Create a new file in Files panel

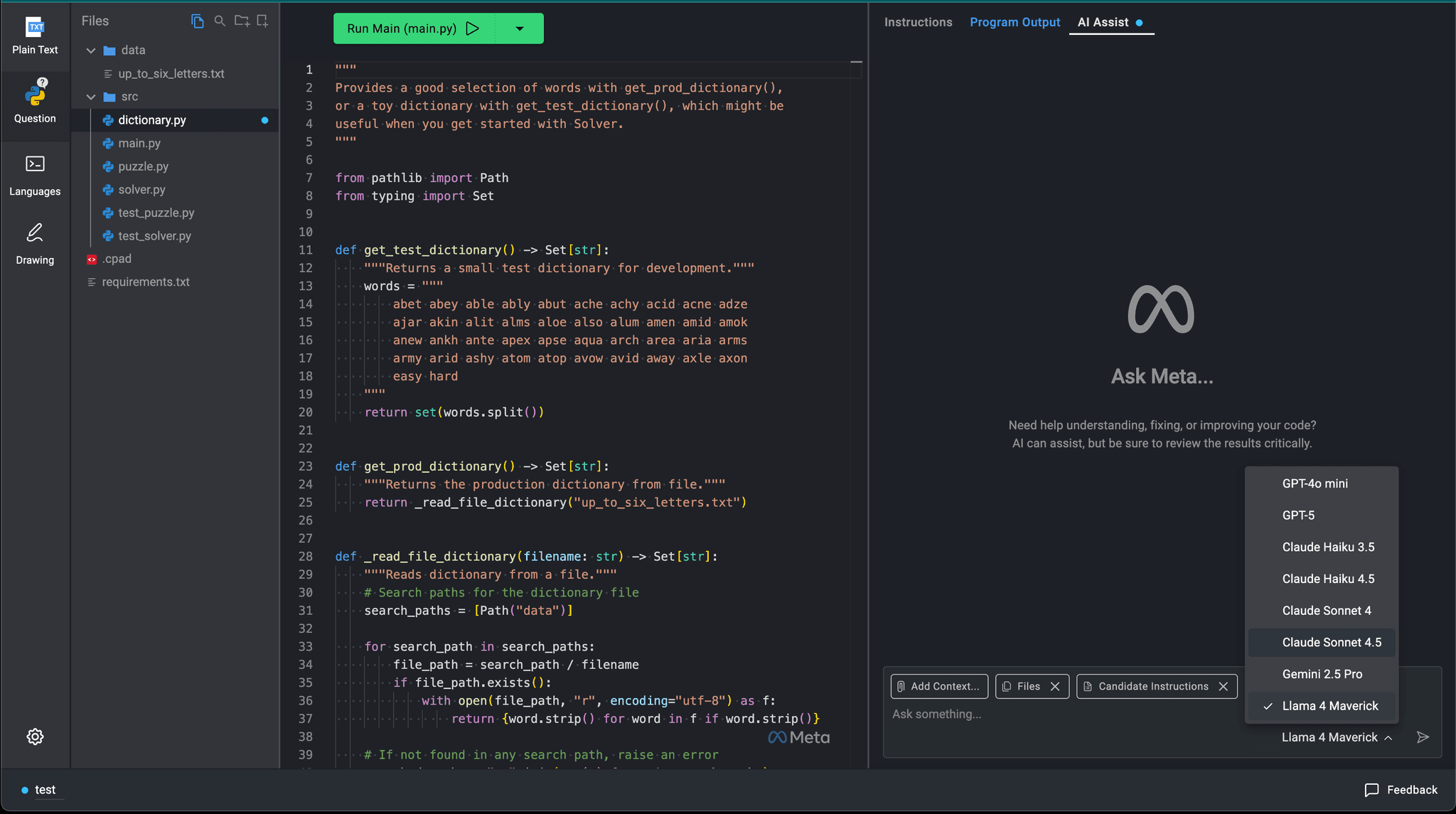point(262,21)
